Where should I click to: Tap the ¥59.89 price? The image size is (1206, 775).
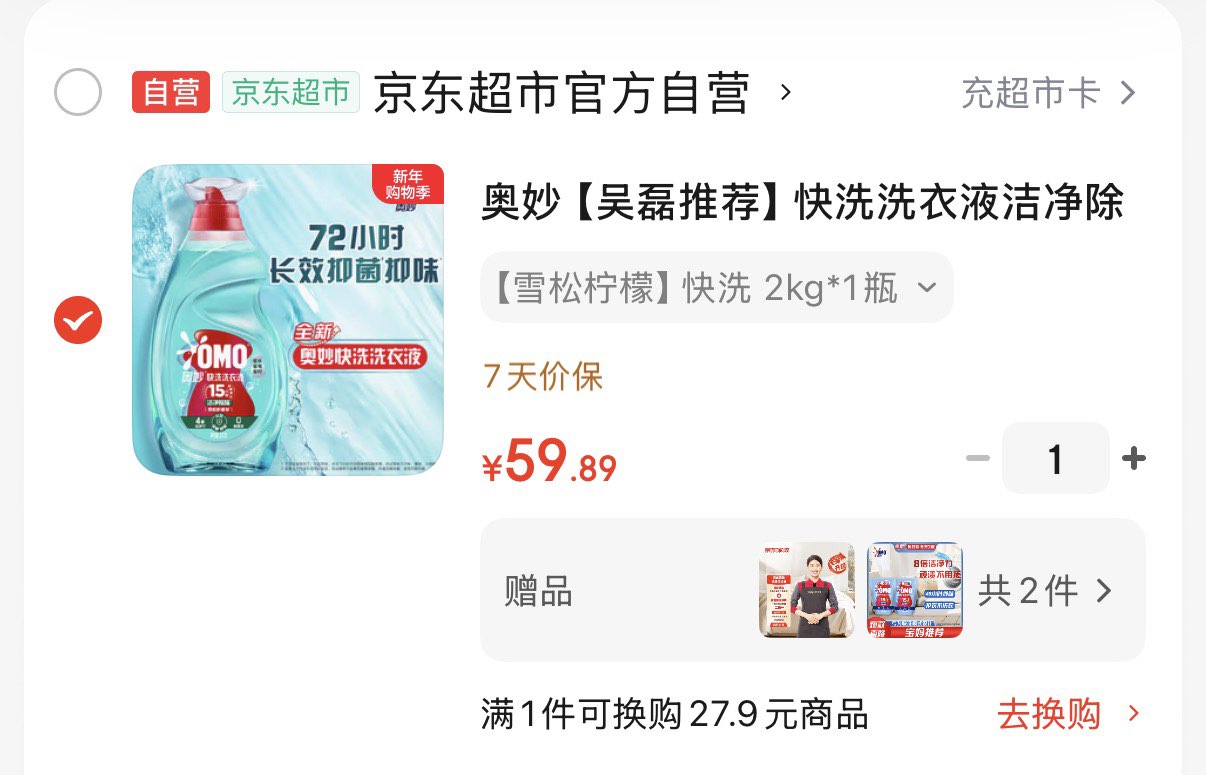coord(549,462)
